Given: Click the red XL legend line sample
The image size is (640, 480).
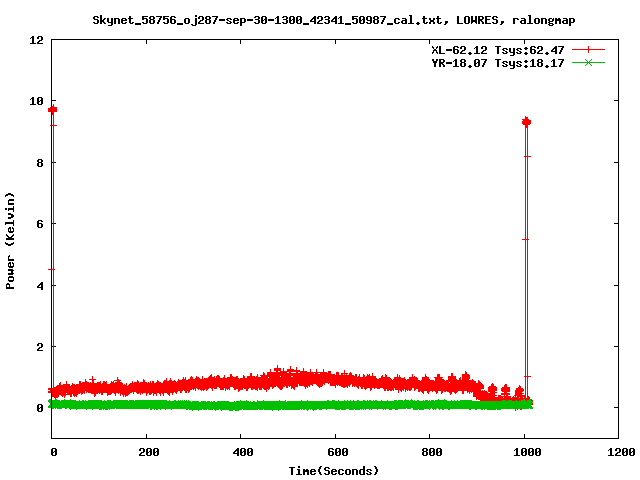Looking at the screenshot, I should [x=588, y=49].
